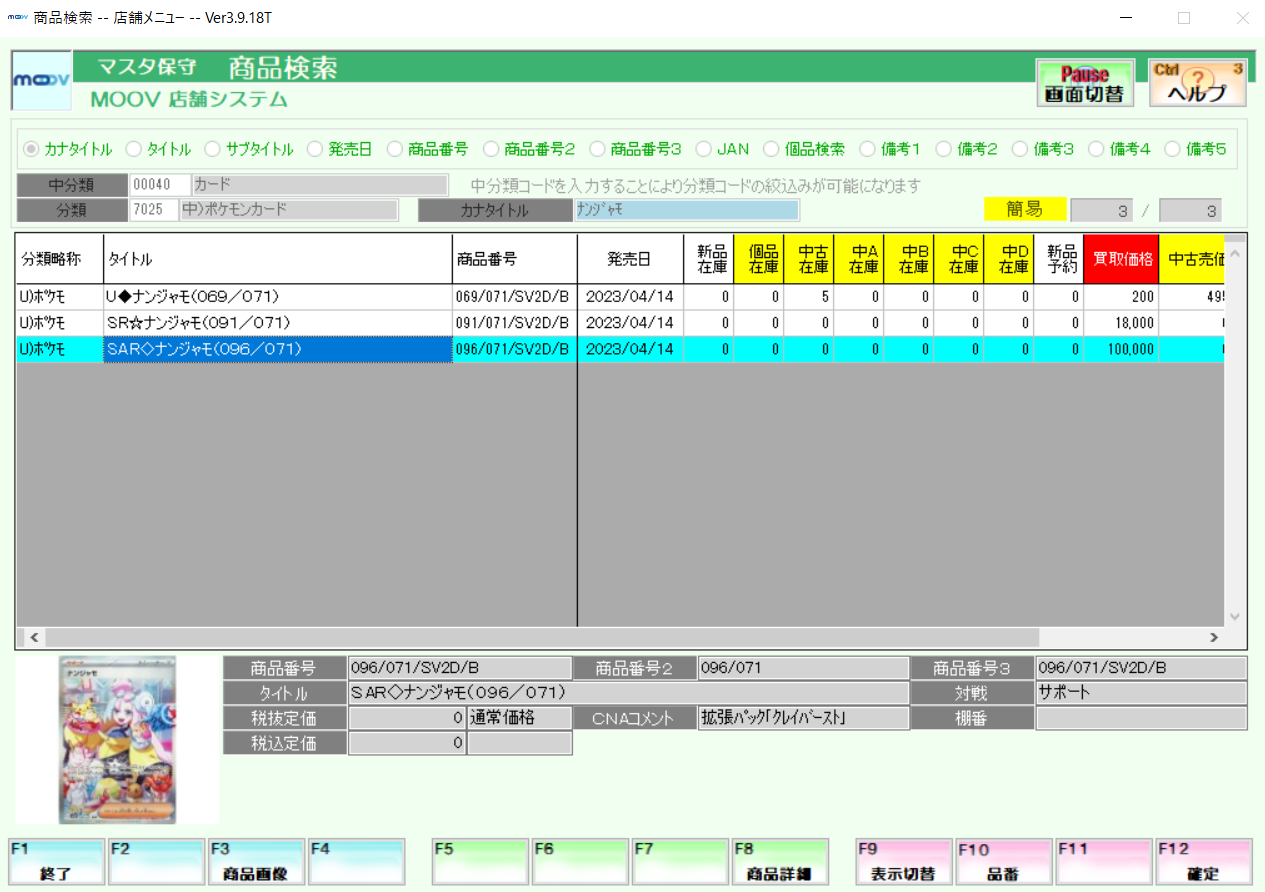Click the 中分類 code field 00040
This screenshot has width=1265, height=892.
click(159, 185)
